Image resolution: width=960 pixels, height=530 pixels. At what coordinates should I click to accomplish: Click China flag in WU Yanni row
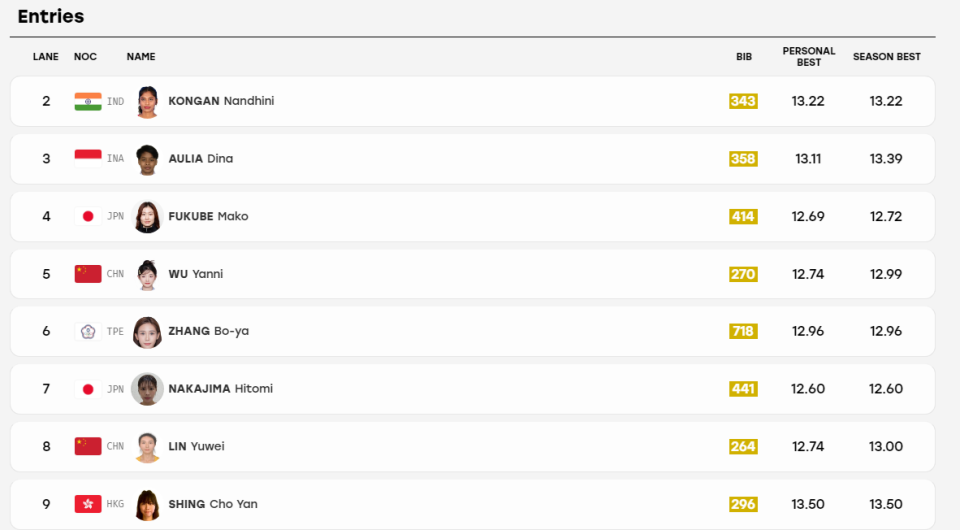[88, 274]
